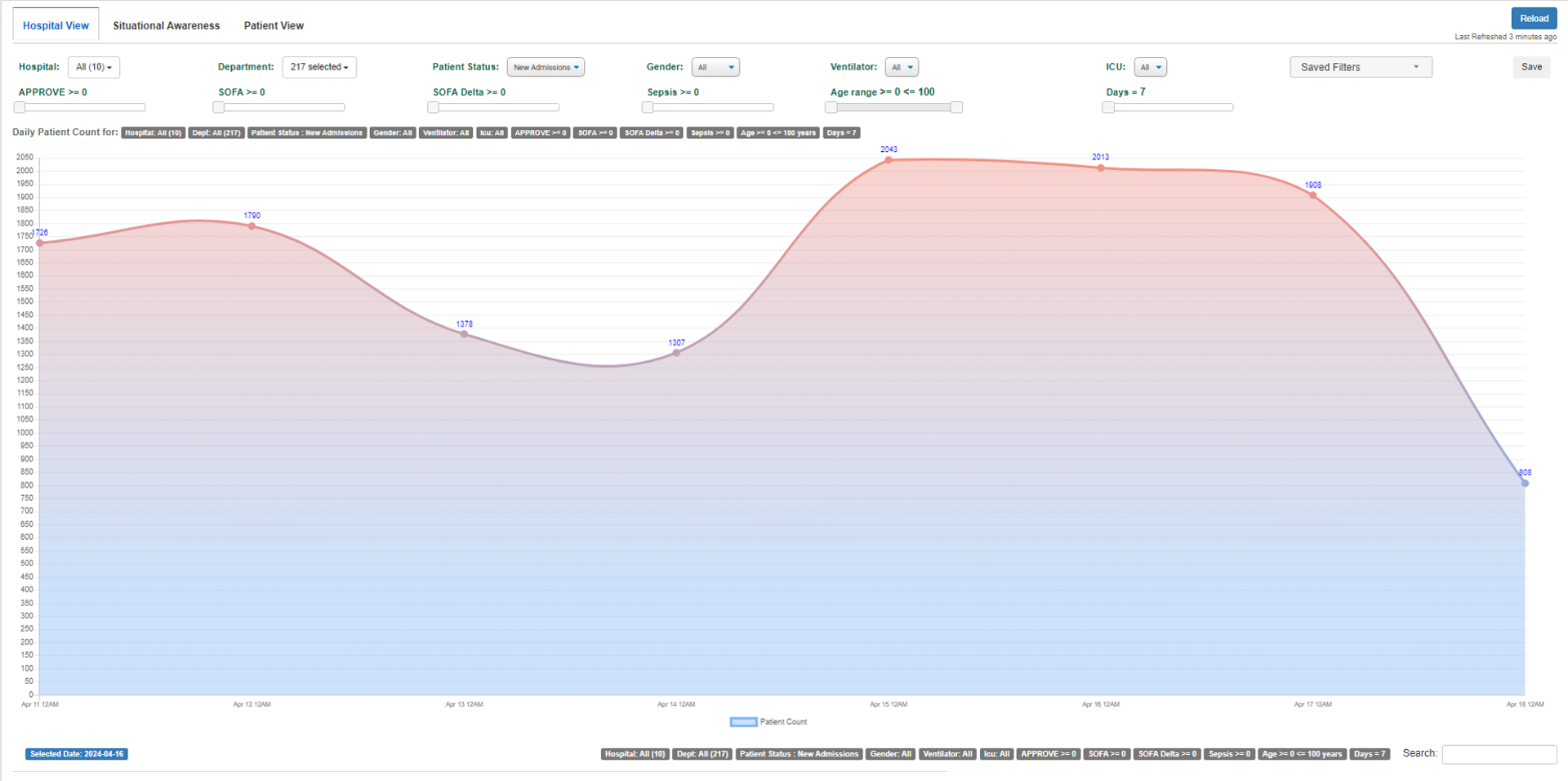Click the top Ventilator: All filter tag
This screenshot has height=781, width=1568.
[x=446, y=132]
